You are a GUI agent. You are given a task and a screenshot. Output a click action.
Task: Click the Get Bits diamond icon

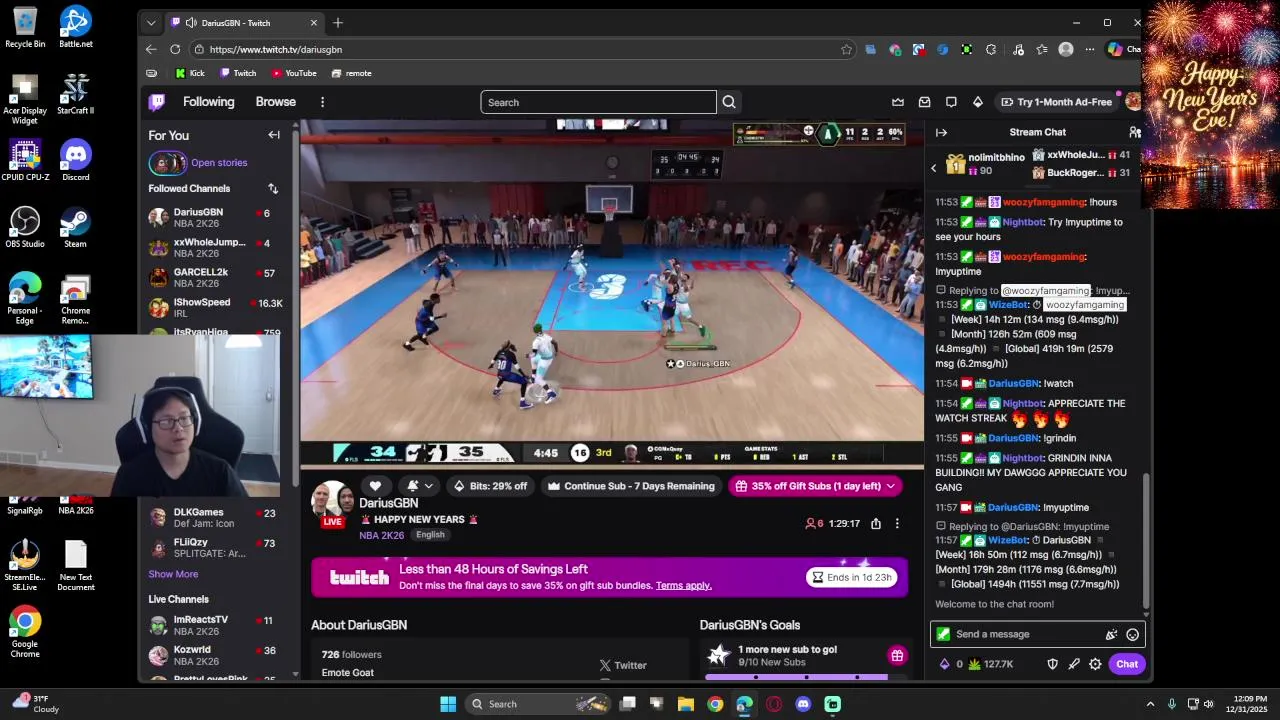(x=978, y=102)
